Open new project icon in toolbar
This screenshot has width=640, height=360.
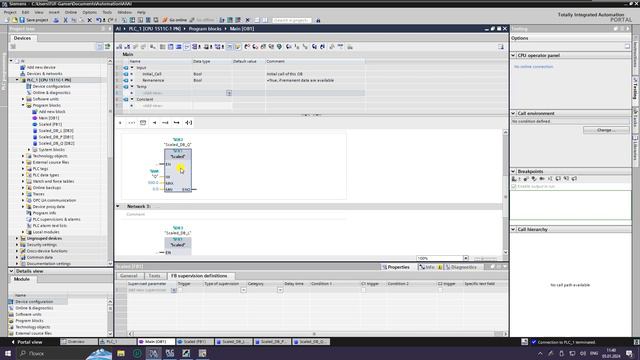(x=7, y=20)
